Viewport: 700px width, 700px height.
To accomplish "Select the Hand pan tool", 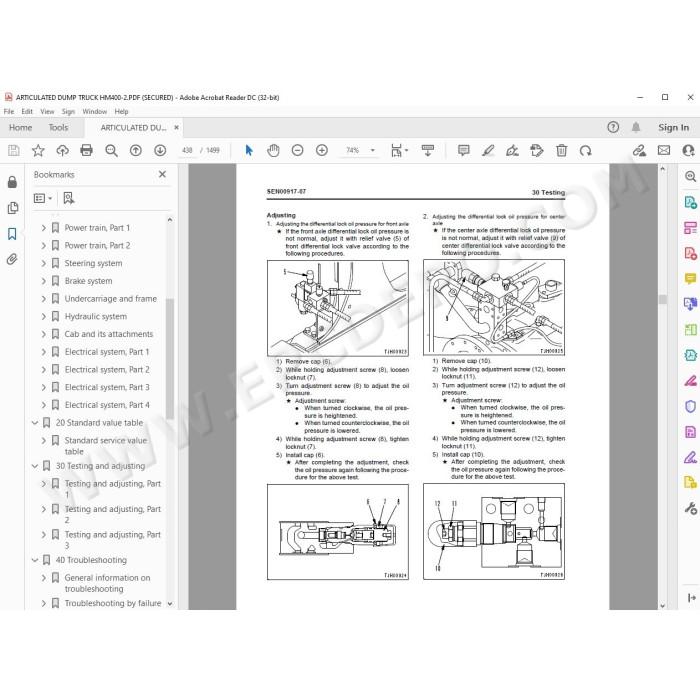I will pos(273,150).
